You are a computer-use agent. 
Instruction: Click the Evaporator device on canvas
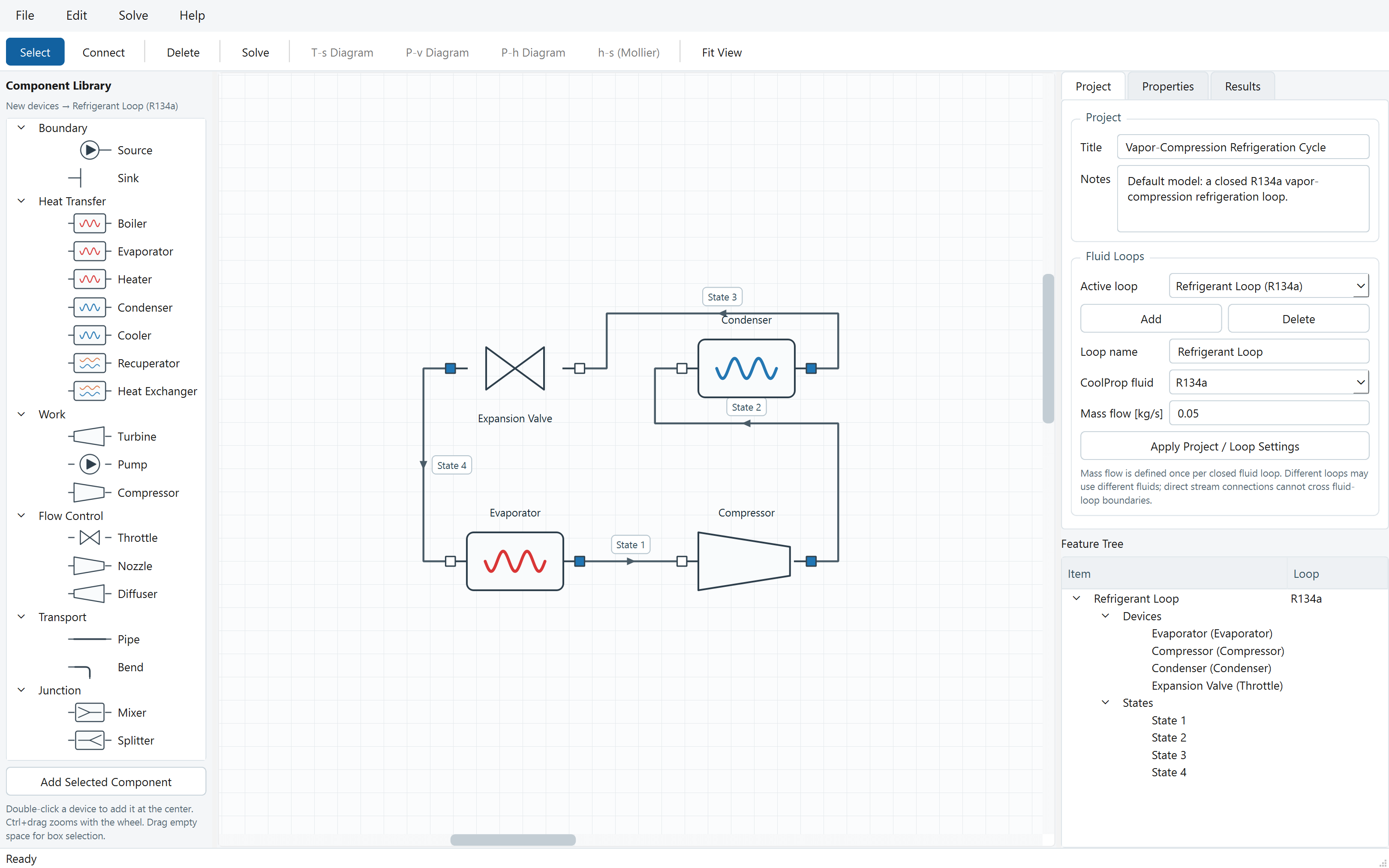click(x=515, y=561)
